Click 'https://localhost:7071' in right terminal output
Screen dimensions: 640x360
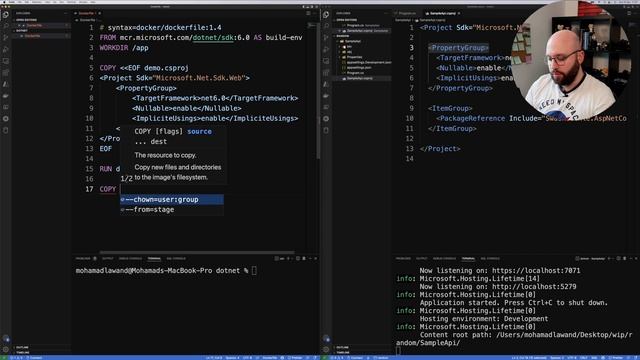click(536, 271)
